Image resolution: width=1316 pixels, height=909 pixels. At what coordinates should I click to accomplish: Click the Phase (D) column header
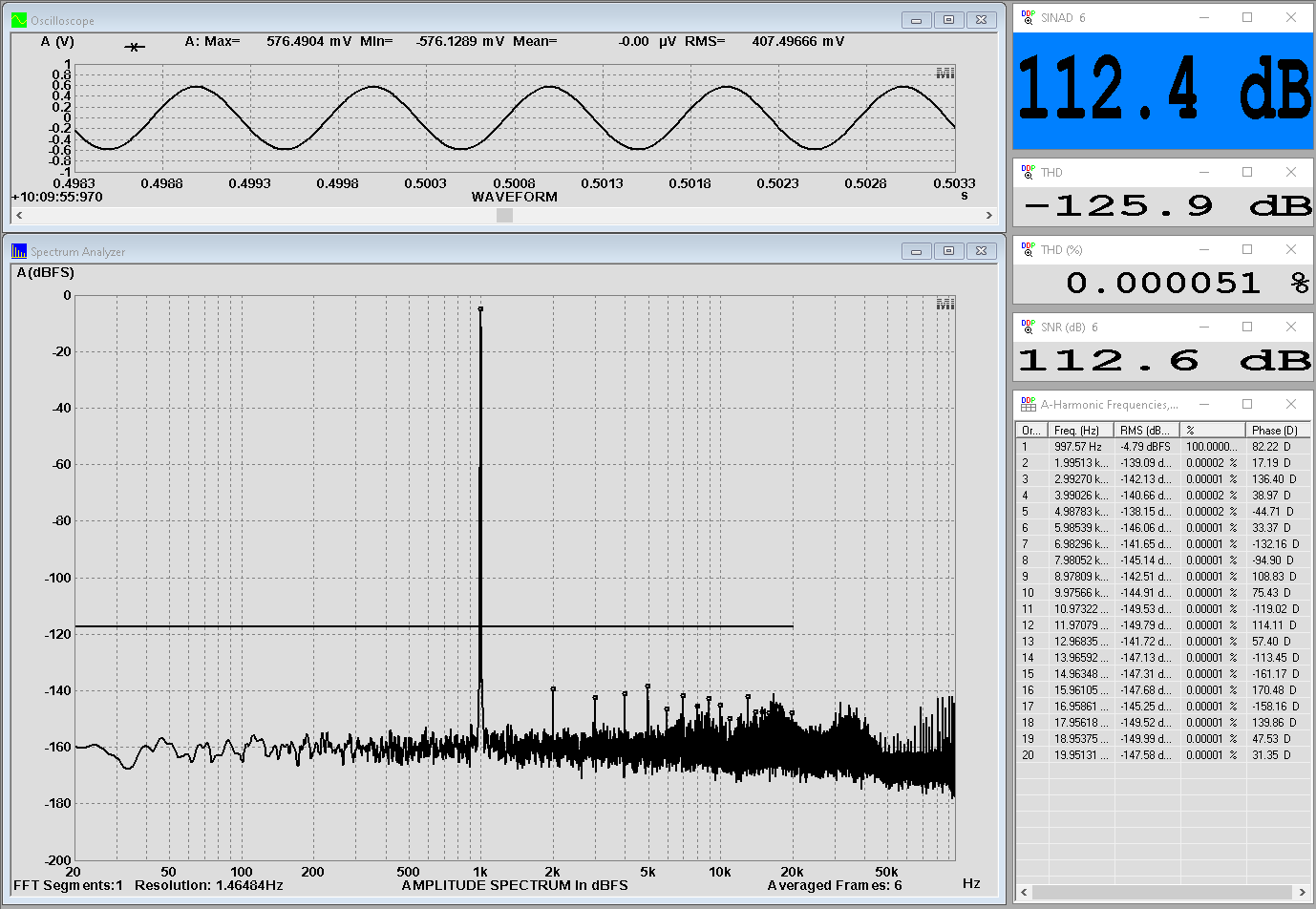pyautogui.click(x=1278, y=431)
